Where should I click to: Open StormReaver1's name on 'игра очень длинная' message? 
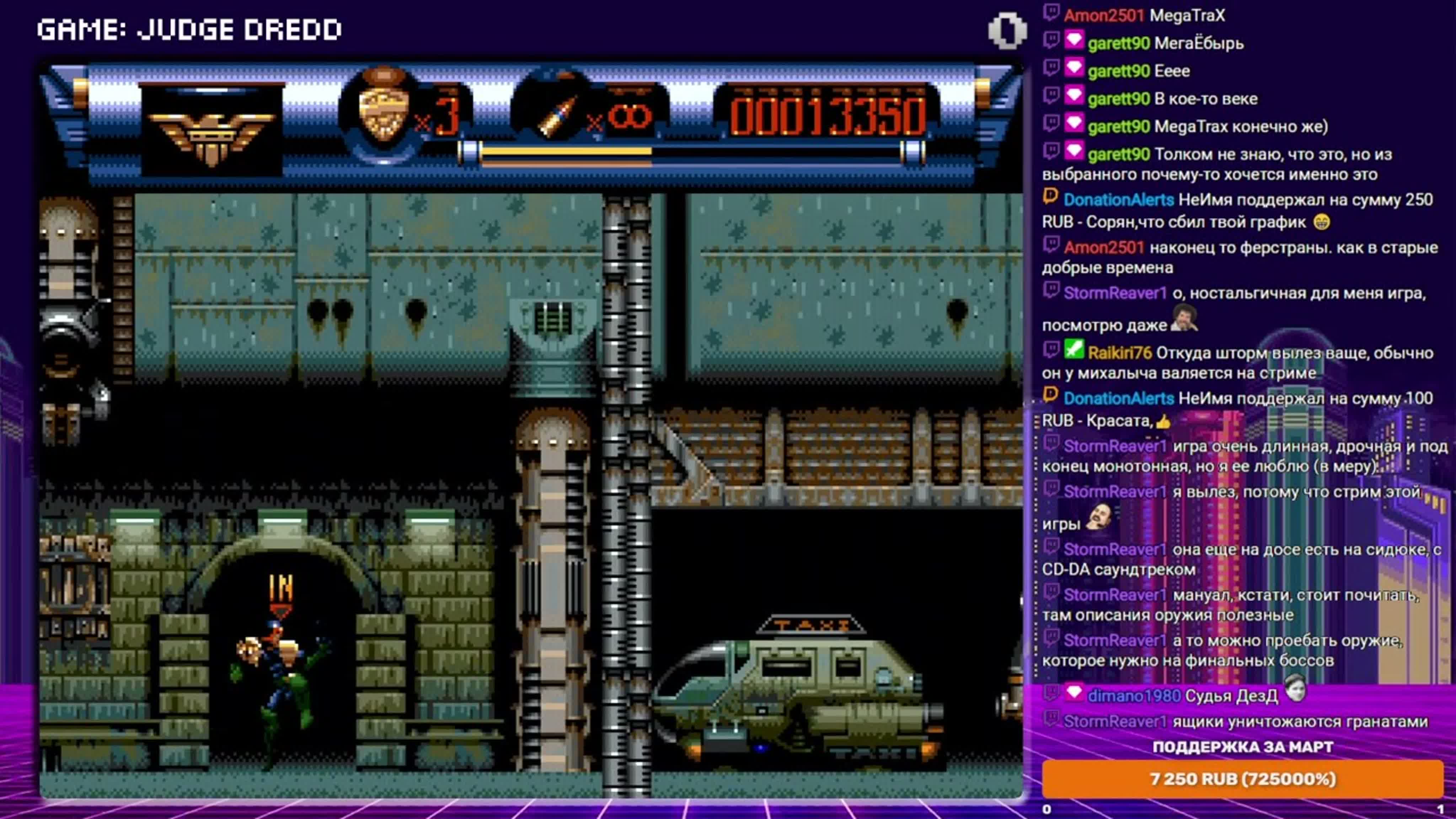(x=1115, y=446)
